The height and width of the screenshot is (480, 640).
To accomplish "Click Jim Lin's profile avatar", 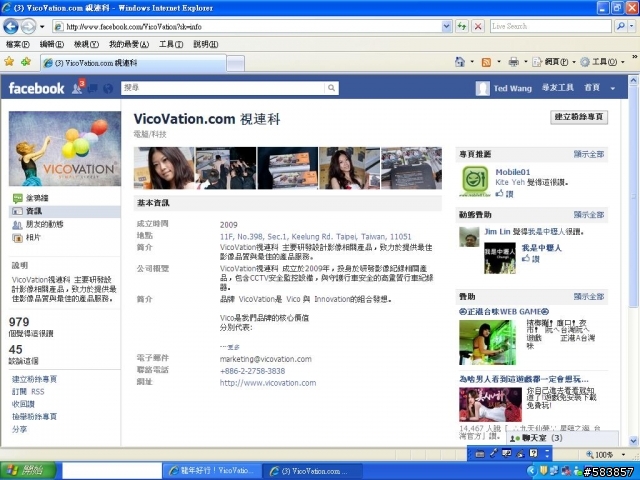I will [469, 237].
